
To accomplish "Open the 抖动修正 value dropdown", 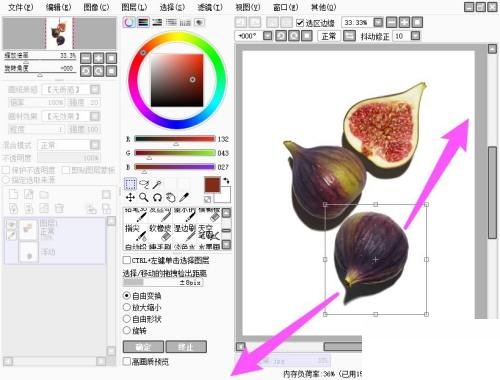I will tap(415, 36).
